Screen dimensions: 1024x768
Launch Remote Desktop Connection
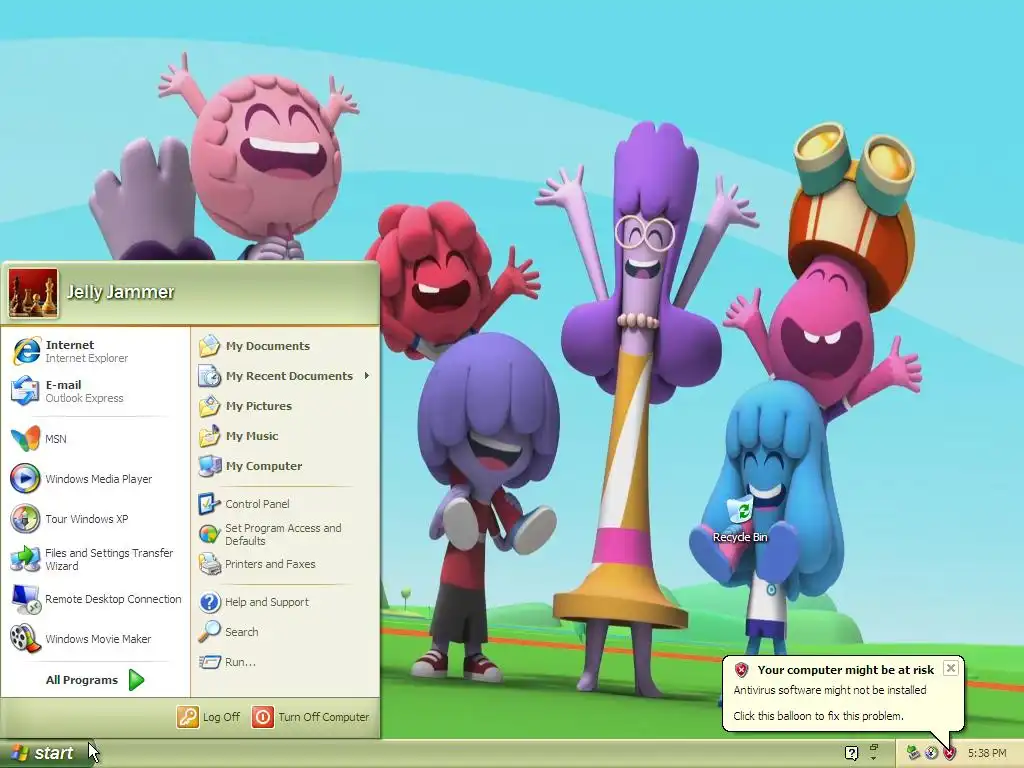point(95,599)
